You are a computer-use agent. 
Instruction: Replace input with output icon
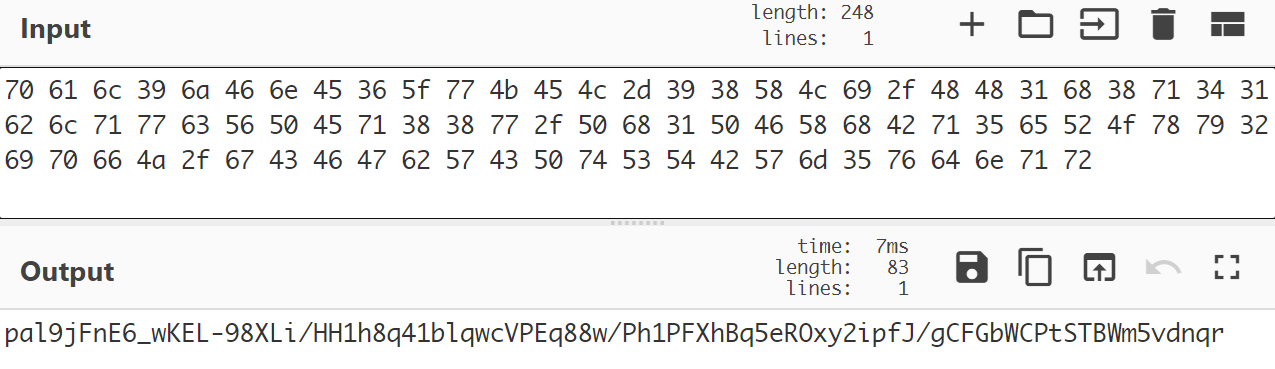pyautogui.click(x=1098, y=267)
